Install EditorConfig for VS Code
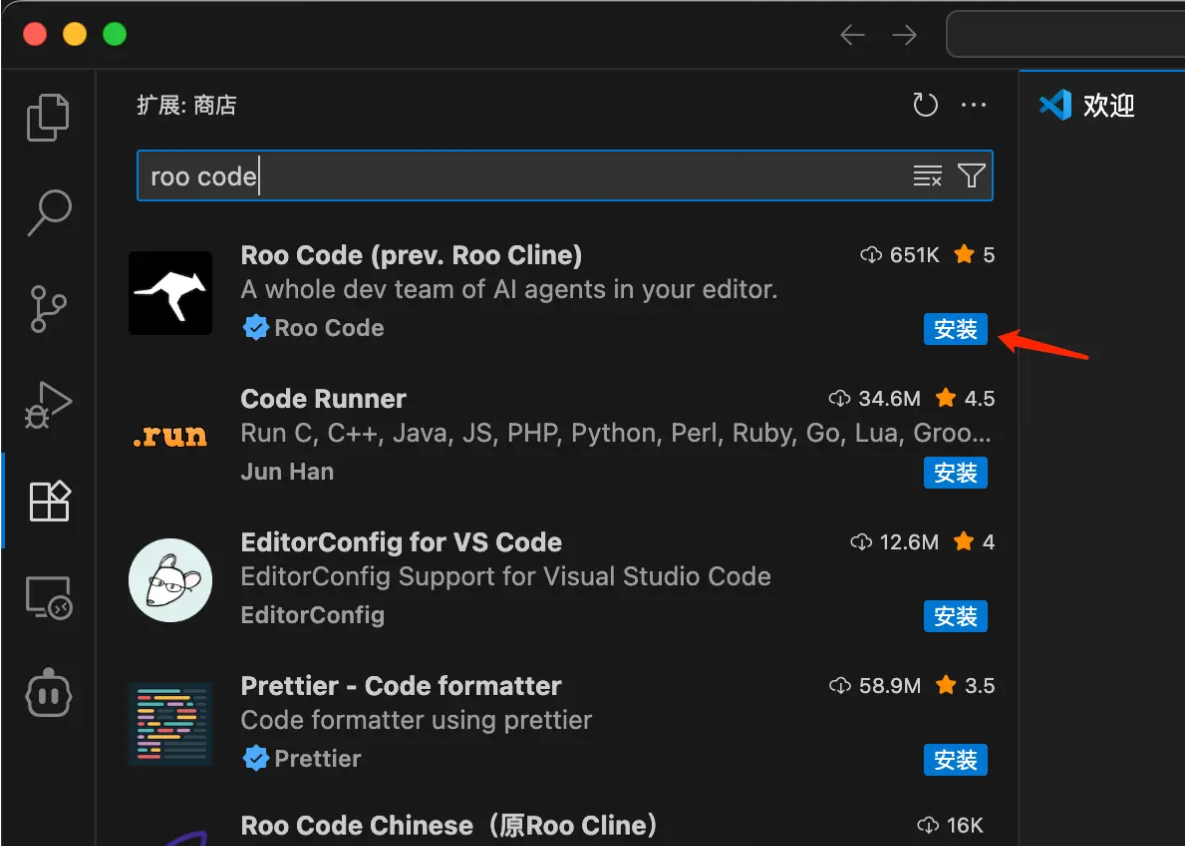The height and width of the screenshot is (846, 1185). pyautogui.click(x=955, y=616)
